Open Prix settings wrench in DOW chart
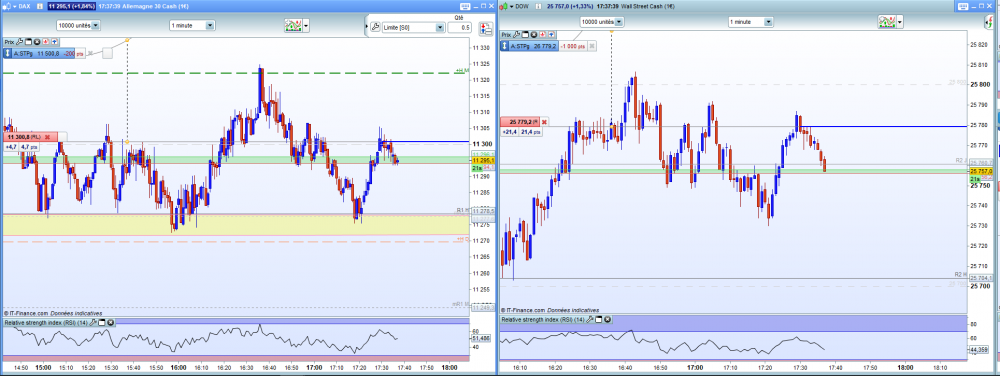 coord(517,34)
